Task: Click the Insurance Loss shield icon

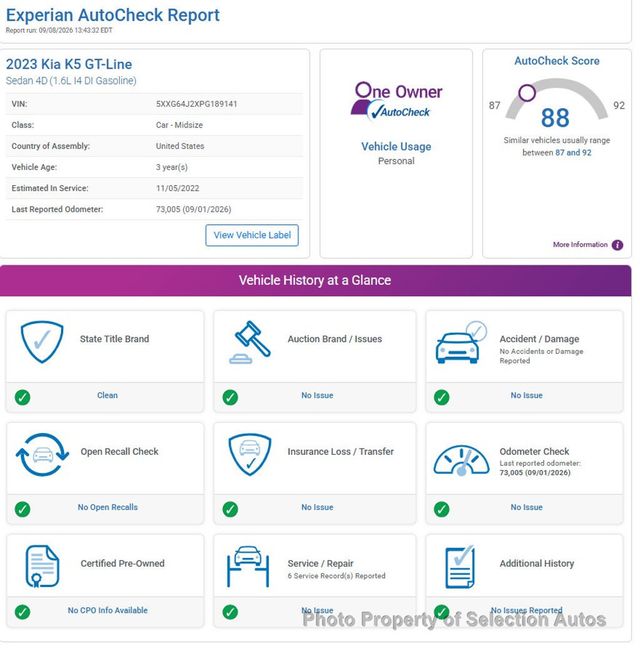Action: pos(250,454)
